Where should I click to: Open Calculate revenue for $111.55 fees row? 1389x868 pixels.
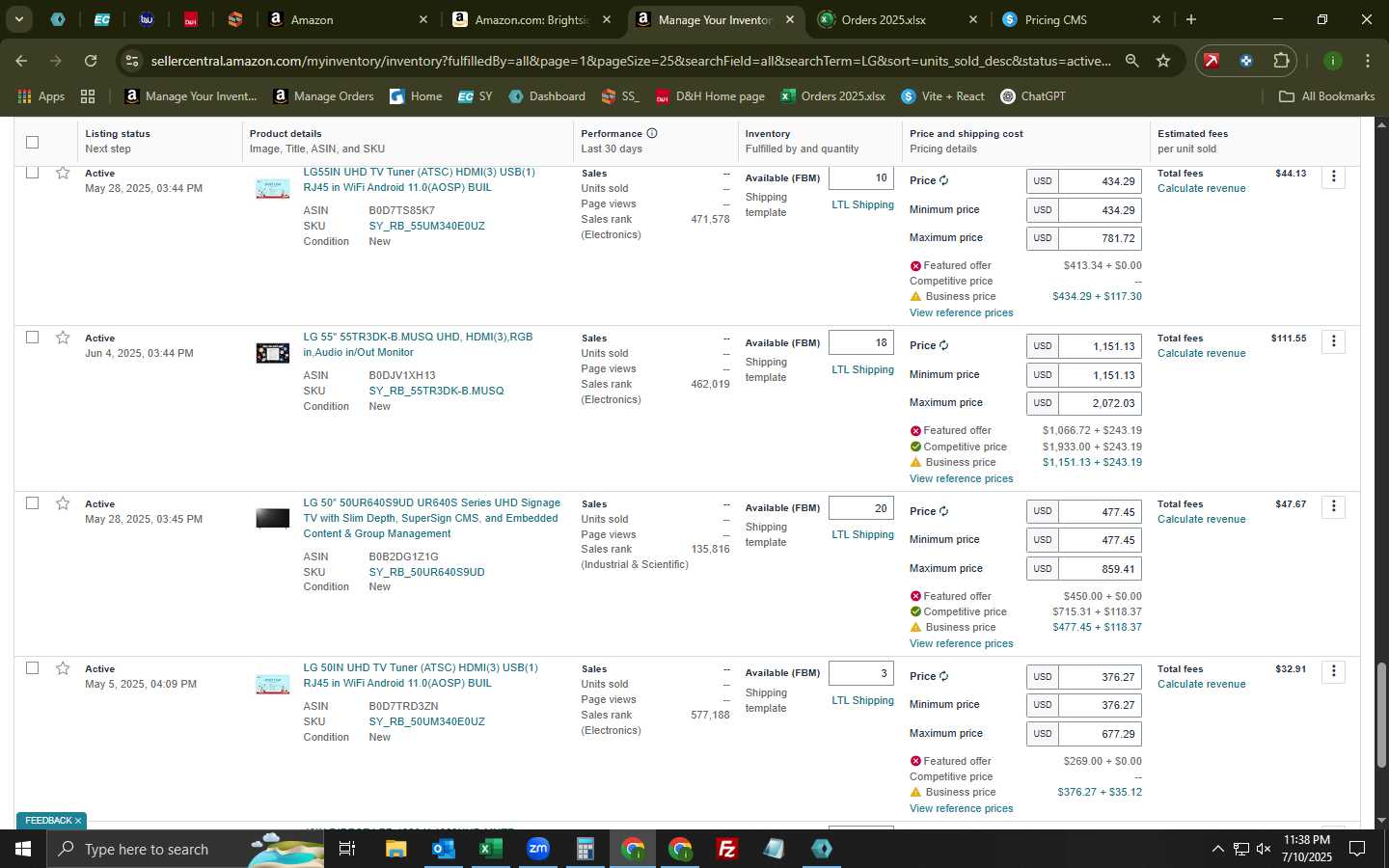tap(1201, 354)
